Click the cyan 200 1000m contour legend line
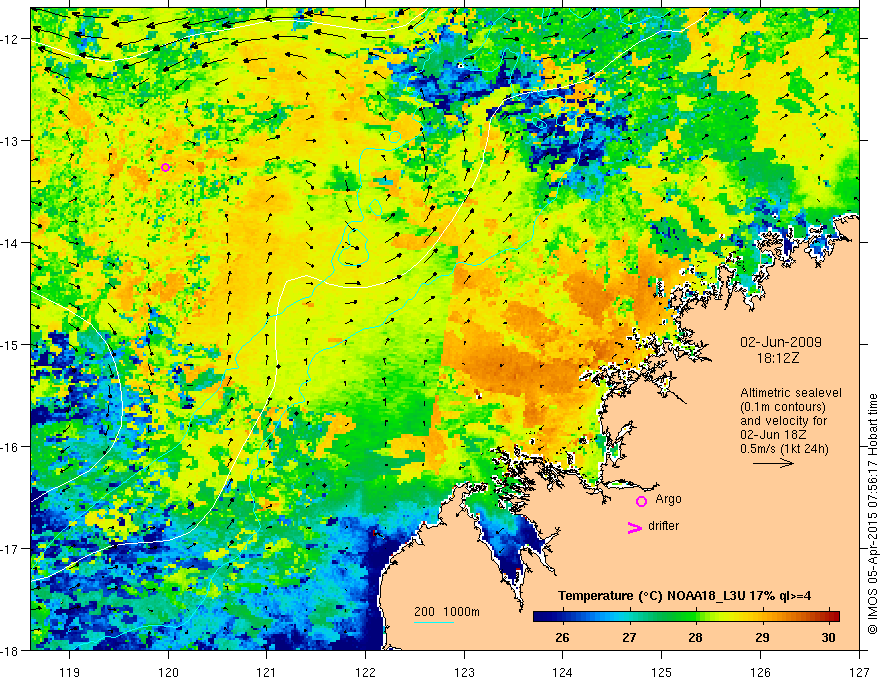 pos(434,622)
